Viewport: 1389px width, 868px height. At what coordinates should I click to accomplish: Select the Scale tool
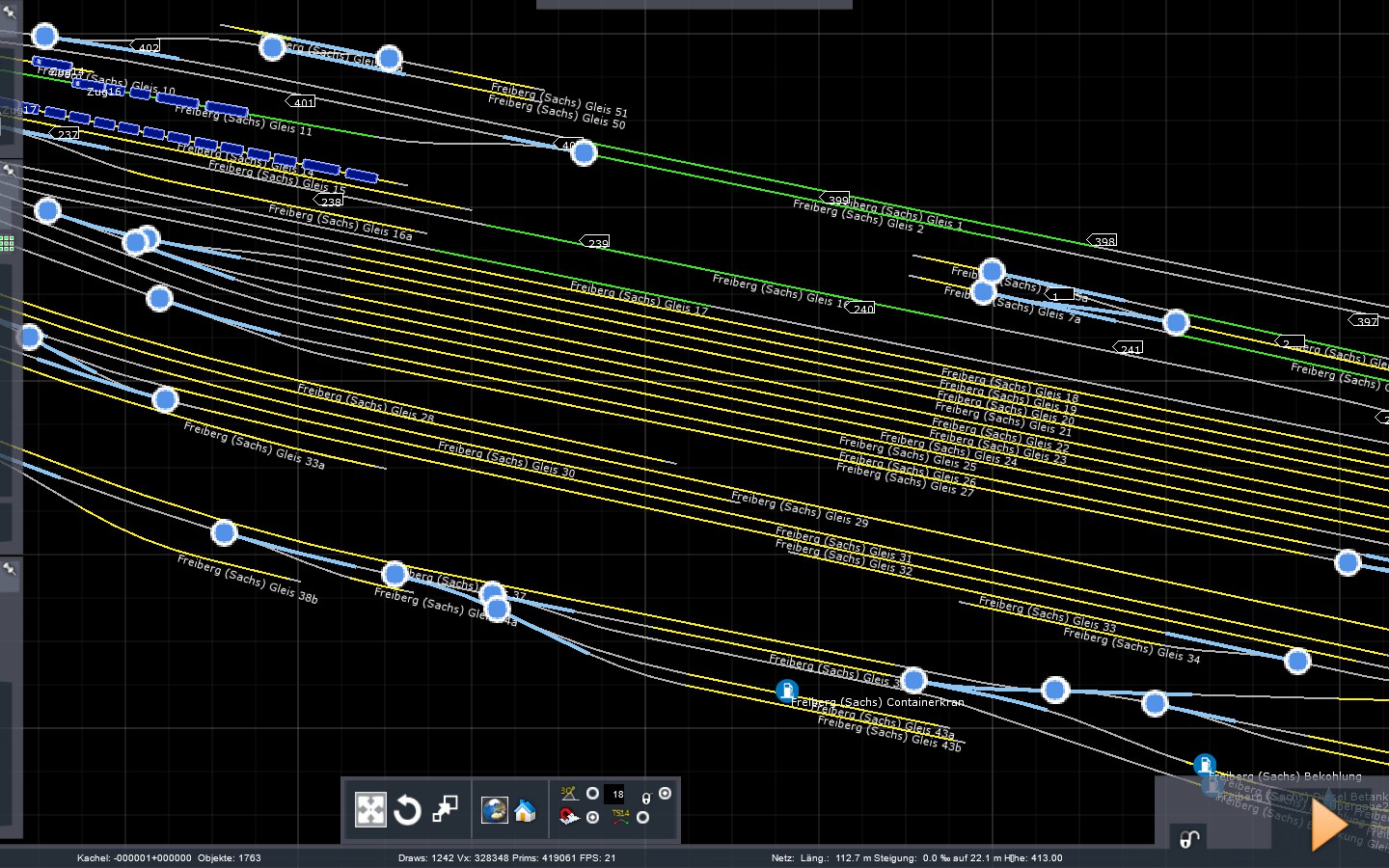(445, 810)
